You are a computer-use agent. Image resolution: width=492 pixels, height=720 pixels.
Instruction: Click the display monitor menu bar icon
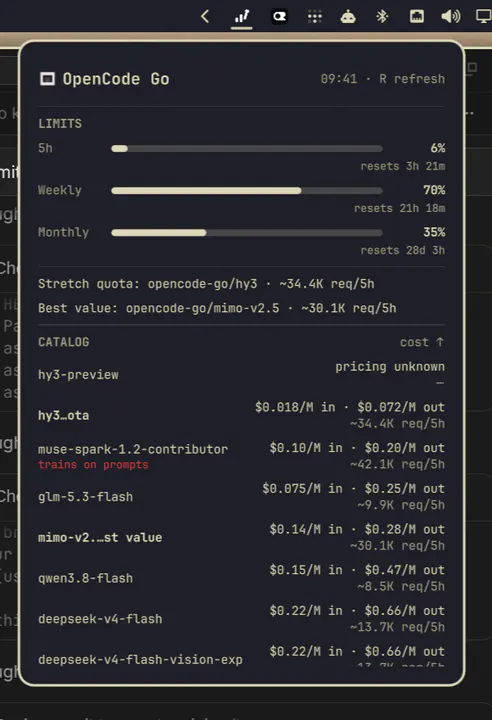(x=483, y=17)
